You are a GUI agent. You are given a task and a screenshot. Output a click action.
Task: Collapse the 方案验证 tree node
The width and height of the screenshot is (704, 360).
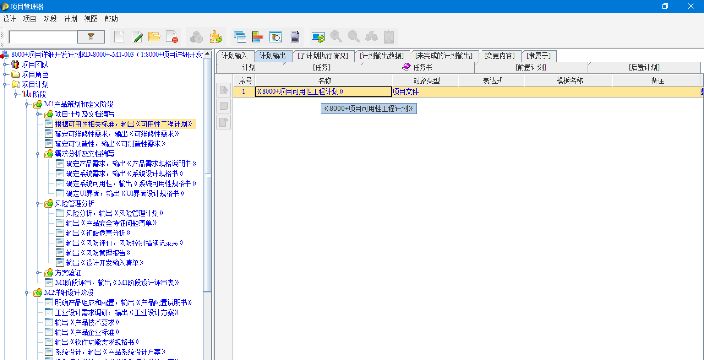coord(39,273)
